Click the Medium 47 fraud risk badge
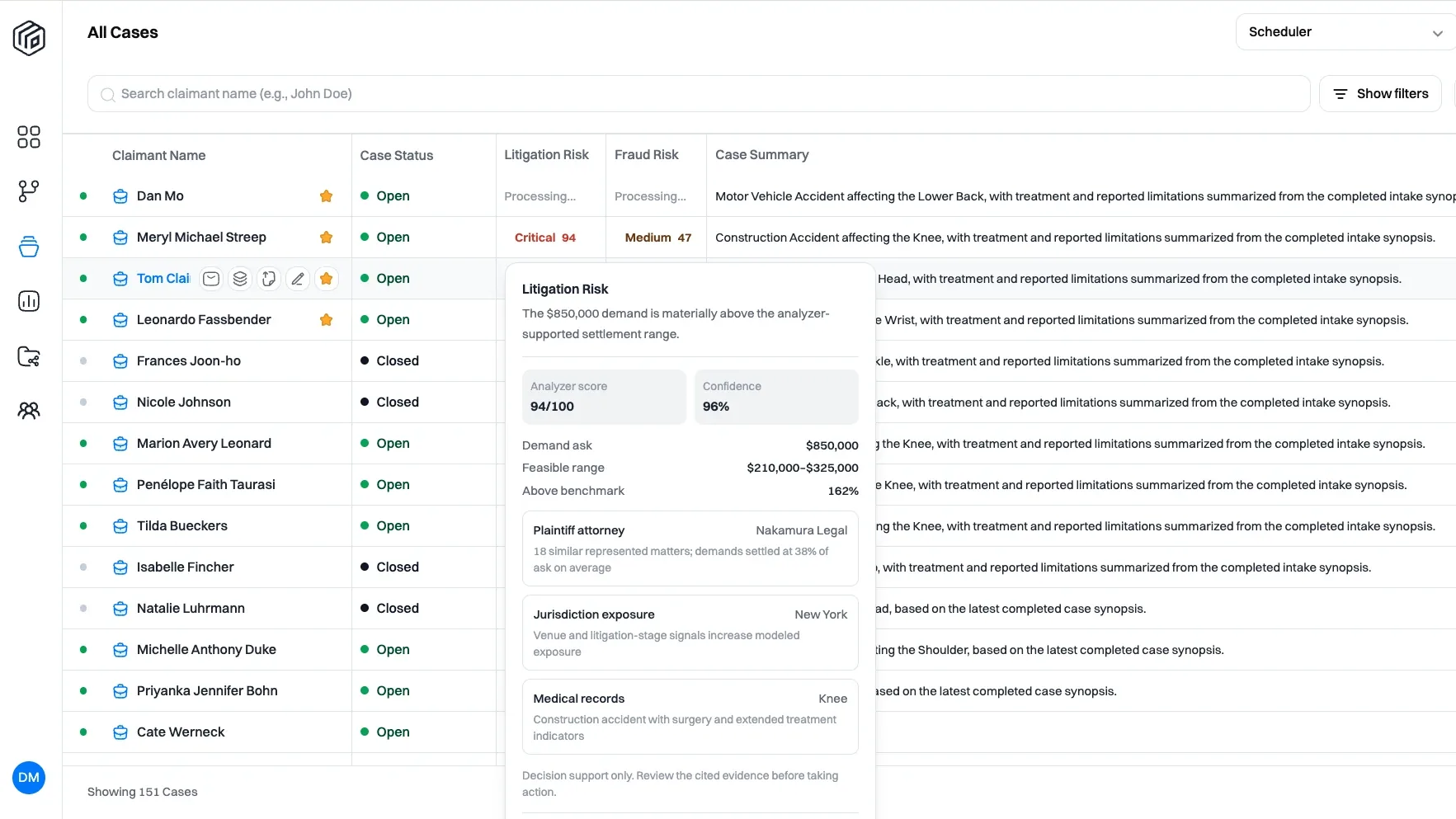Image resolution: width=1456 pixels, height=819 pixels. pyautogui.click(x=657, y=238)
